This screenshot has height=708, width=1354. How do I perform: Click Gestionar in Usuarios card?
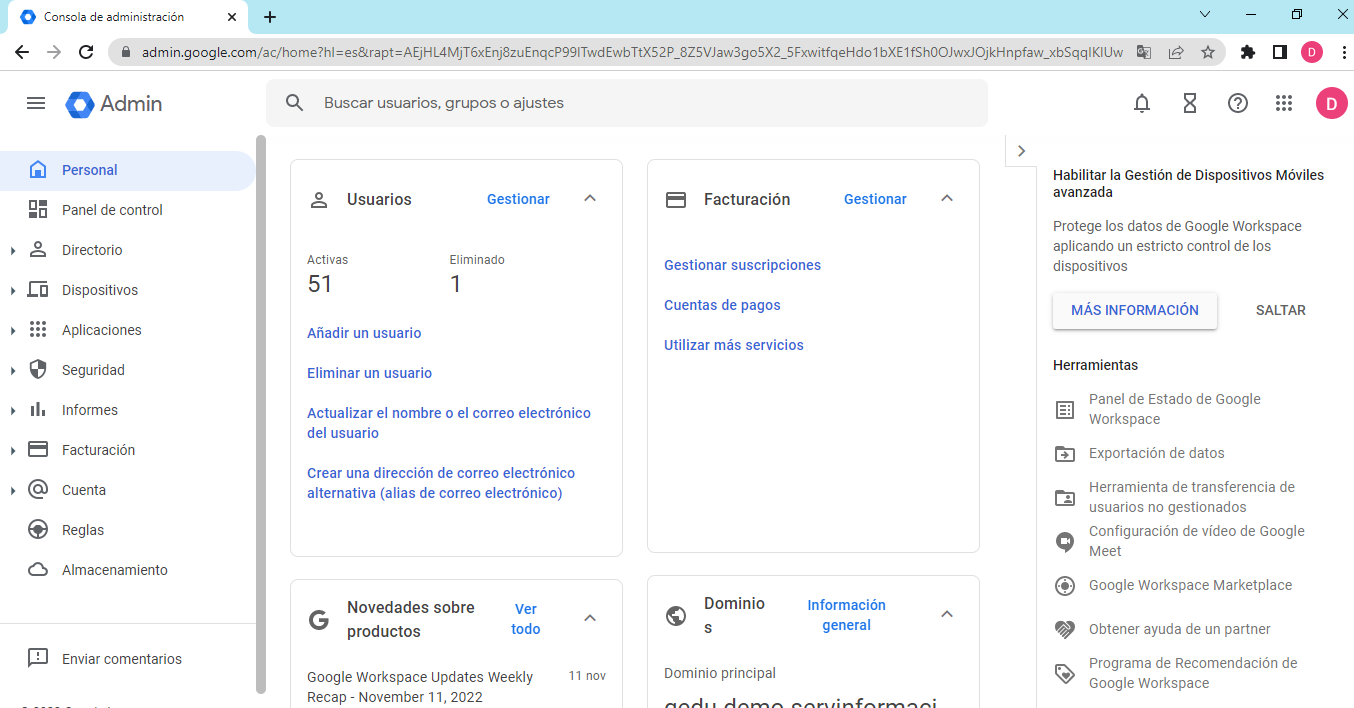point(518,199)
